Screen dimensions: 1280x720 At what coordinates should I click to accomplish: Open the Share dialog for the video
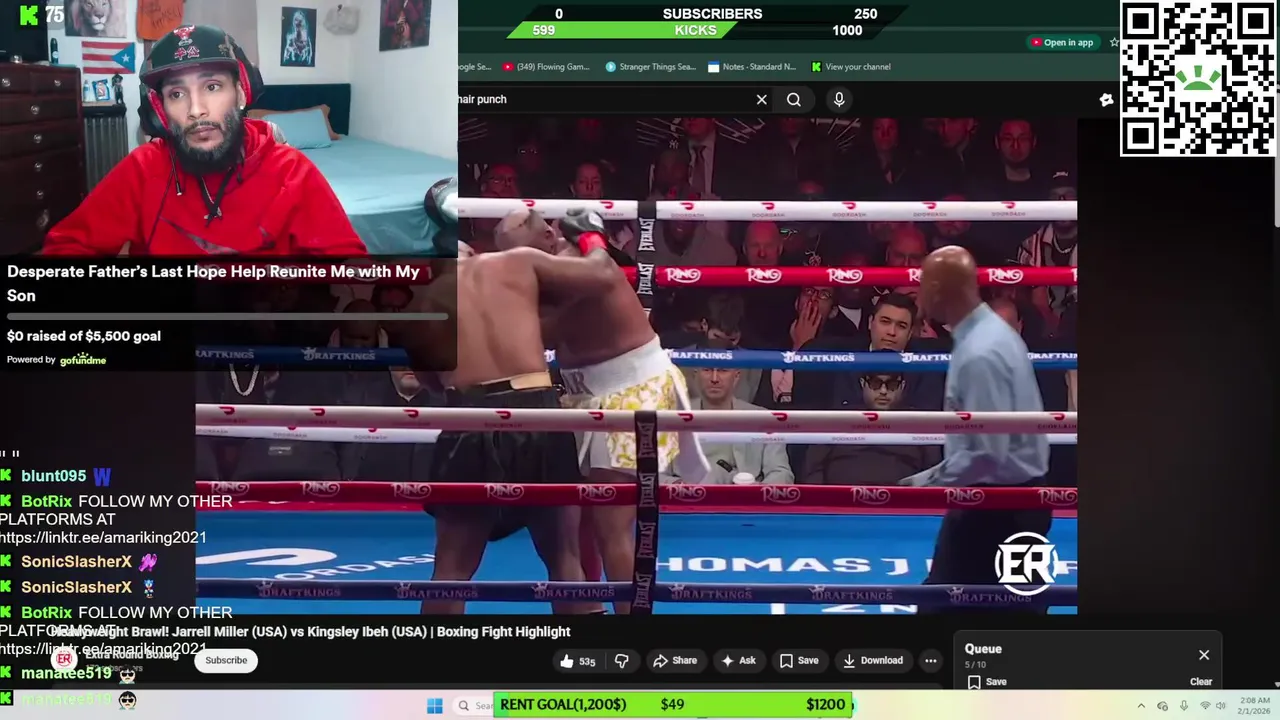point(675,661)
